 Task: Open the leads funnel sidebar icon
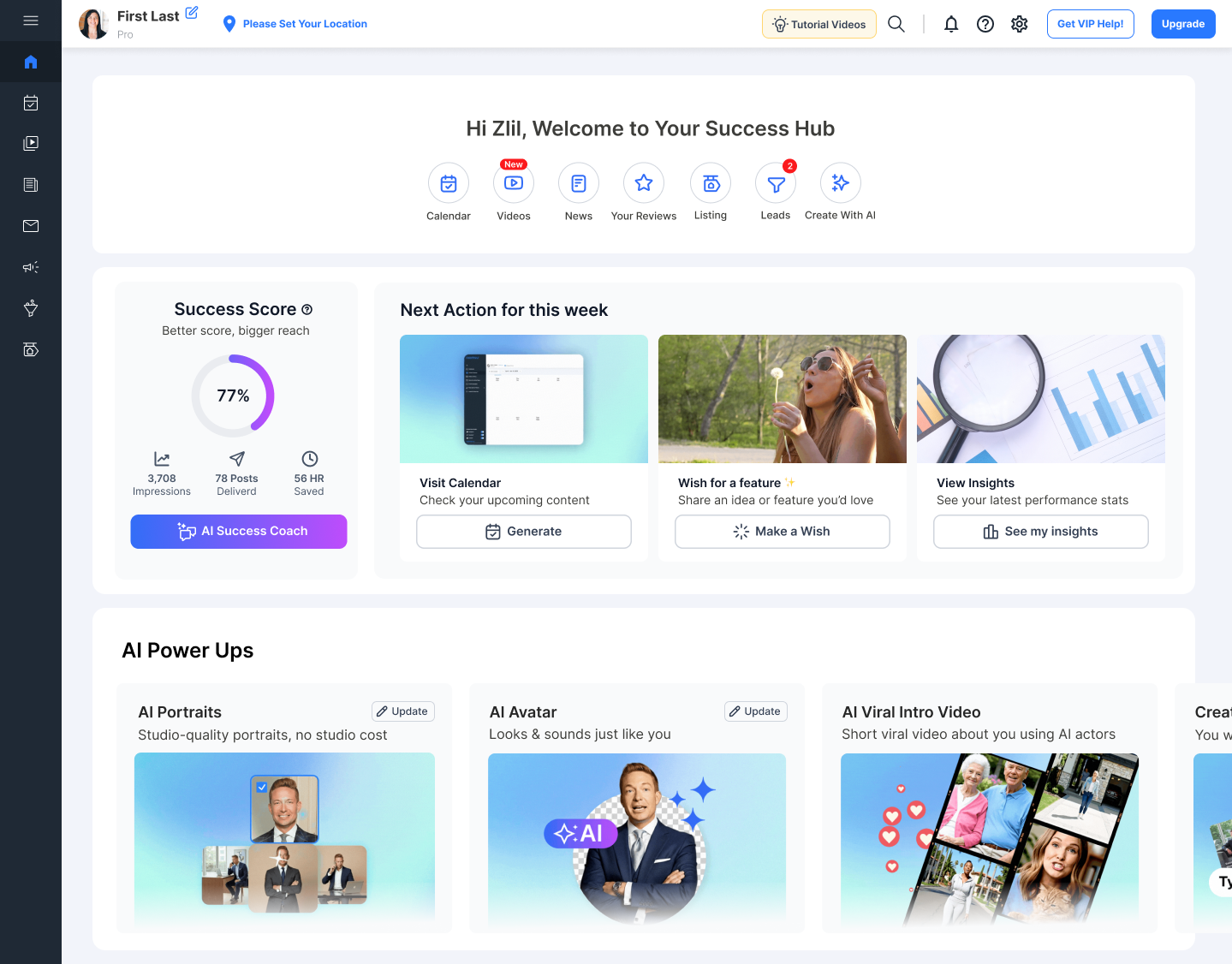tap(31, 308)
